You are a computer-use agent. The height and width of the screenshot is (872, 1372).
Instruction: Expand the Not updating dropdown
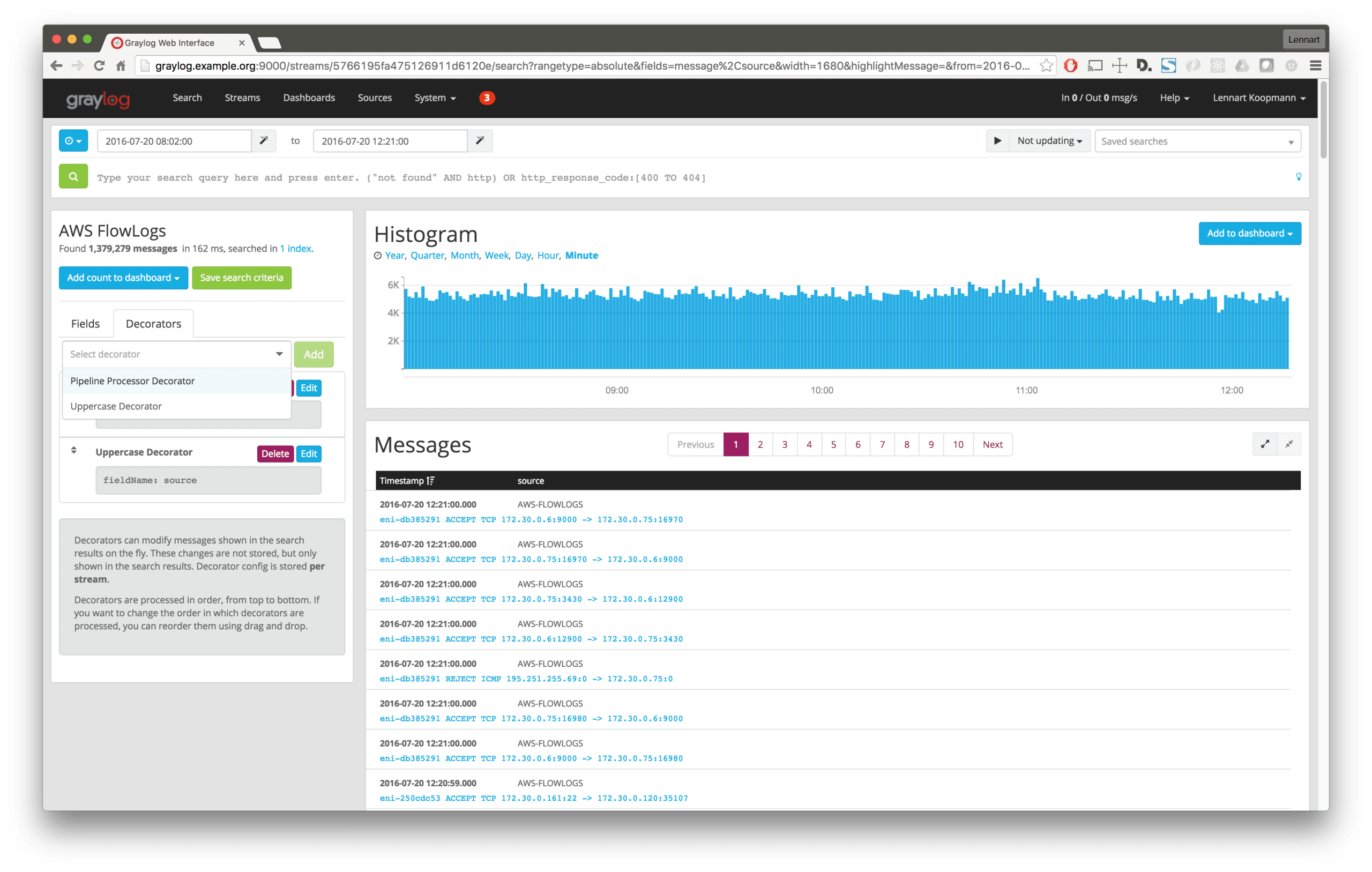pos(1049,141)
